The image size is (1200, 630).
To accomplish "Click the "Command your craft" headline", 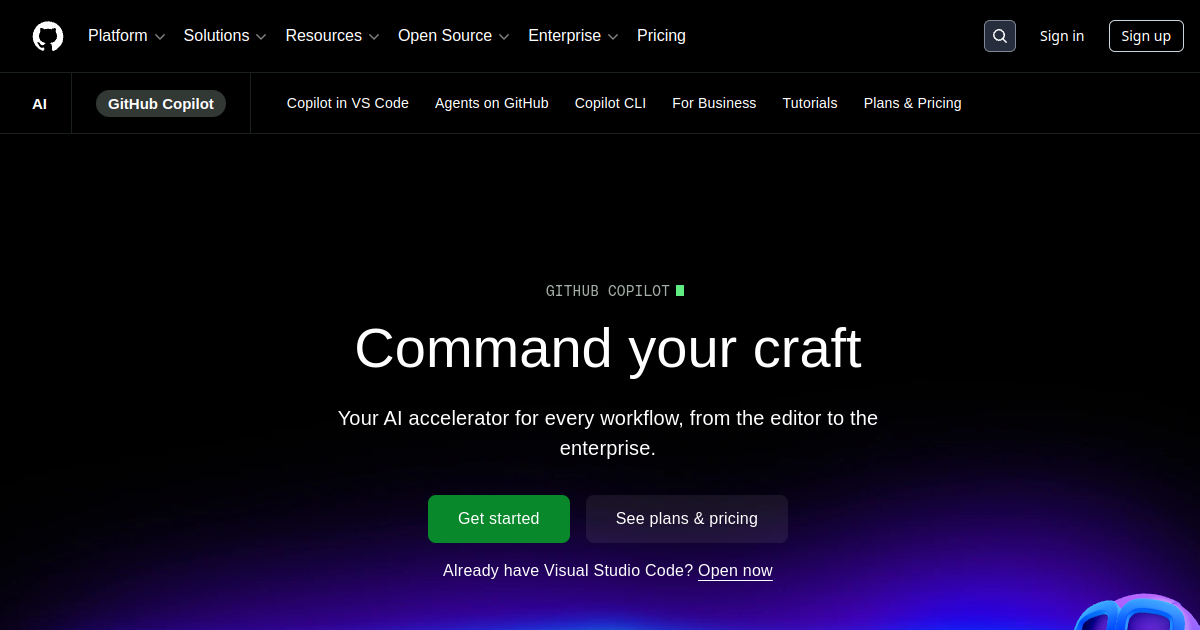I will point(608,348).
